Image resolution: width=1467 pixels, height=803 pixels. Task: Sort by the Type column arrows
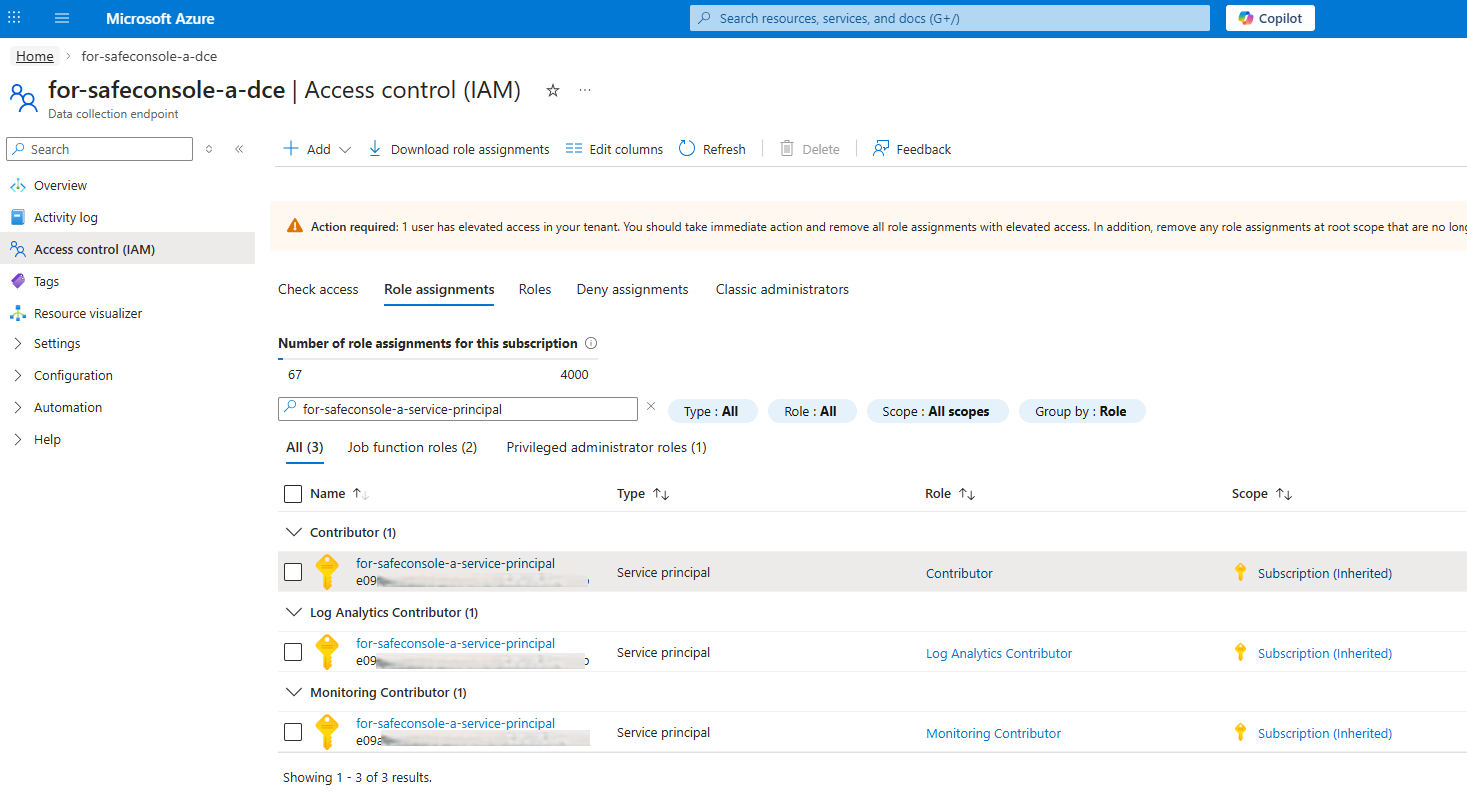pyautogui.click(x=661, y=494)
